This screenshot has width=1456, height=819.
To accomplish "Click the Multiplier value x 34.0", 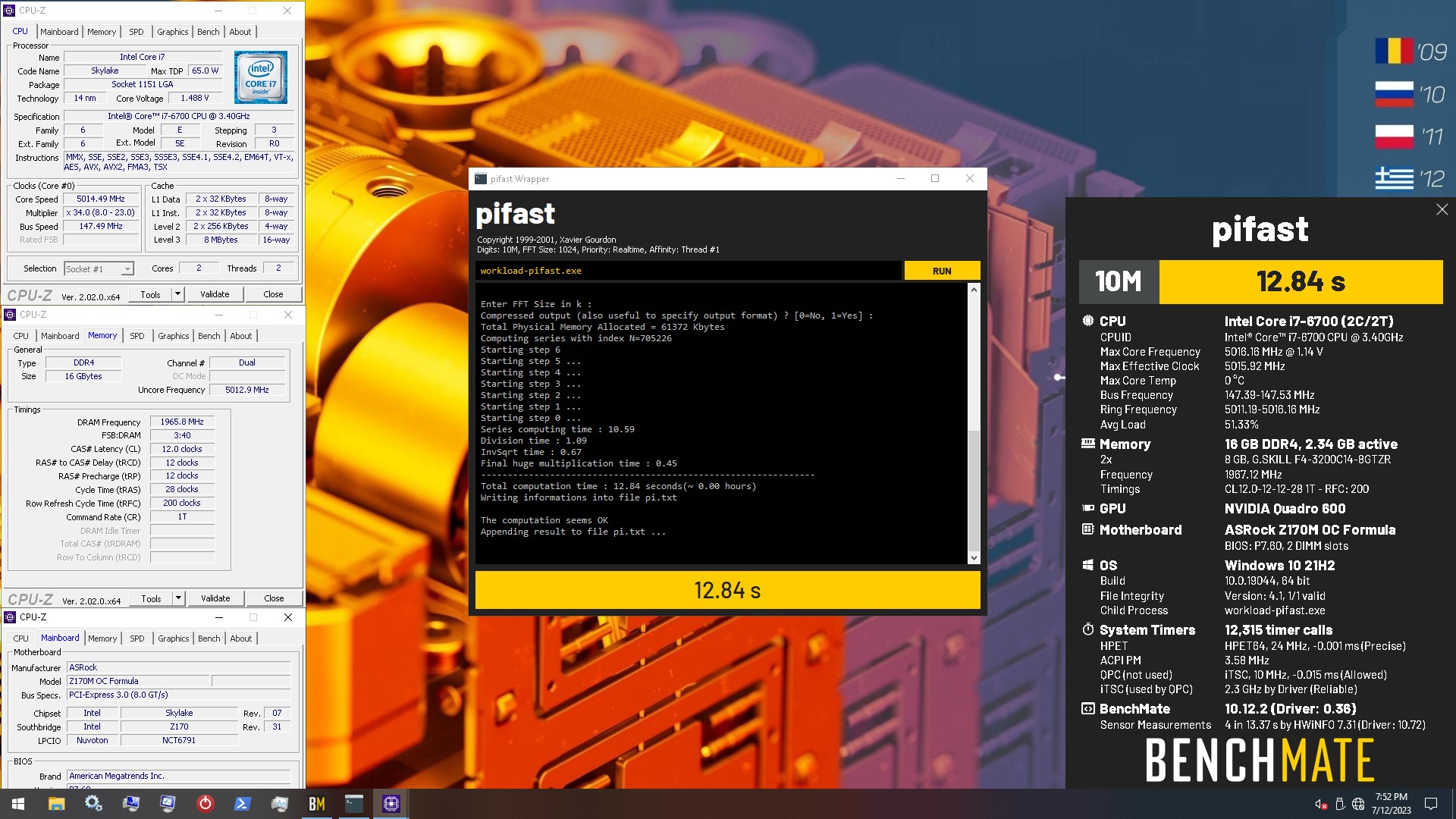I will (100, 212).
